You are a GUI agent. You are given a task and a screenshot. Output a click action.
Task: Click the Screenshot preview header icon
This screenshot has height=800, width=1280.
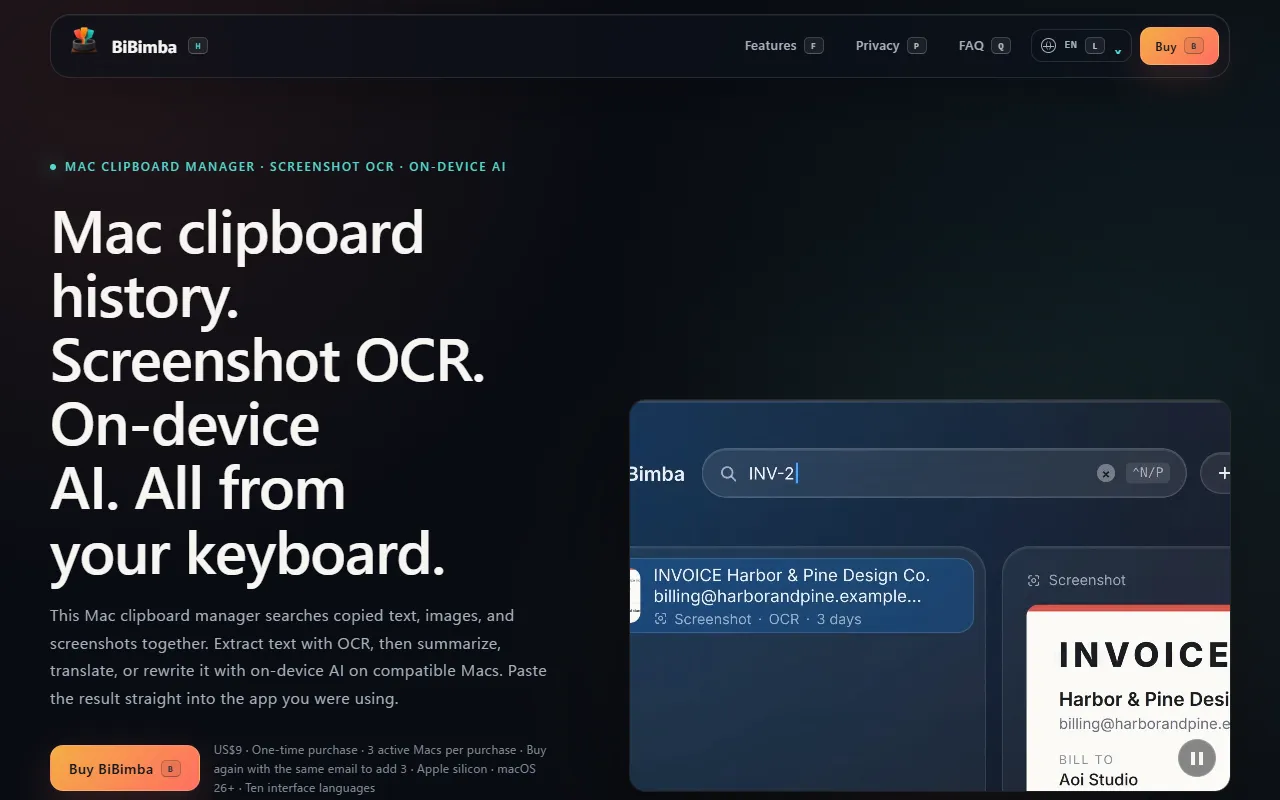[1034, 580]
